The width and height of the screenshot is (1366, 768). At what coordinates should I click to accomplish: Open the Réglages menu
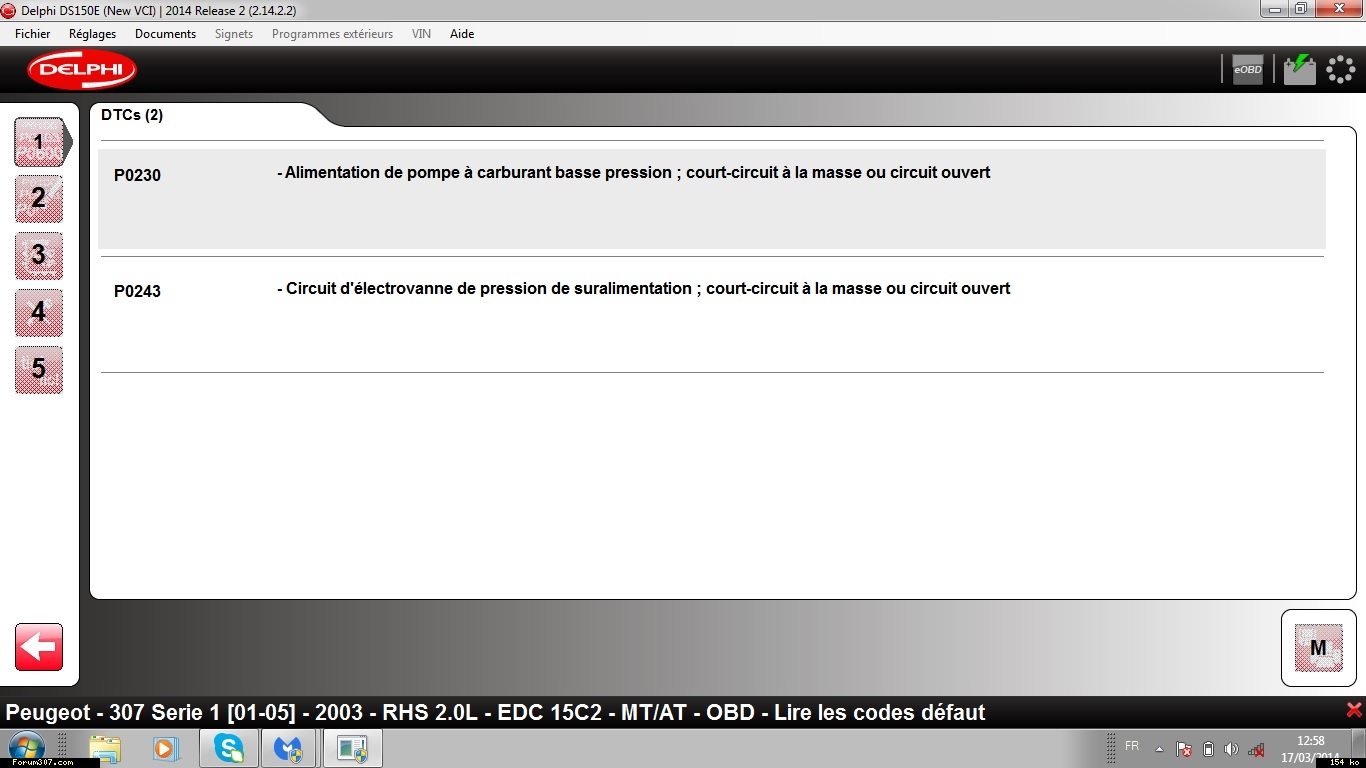[92, 34]
